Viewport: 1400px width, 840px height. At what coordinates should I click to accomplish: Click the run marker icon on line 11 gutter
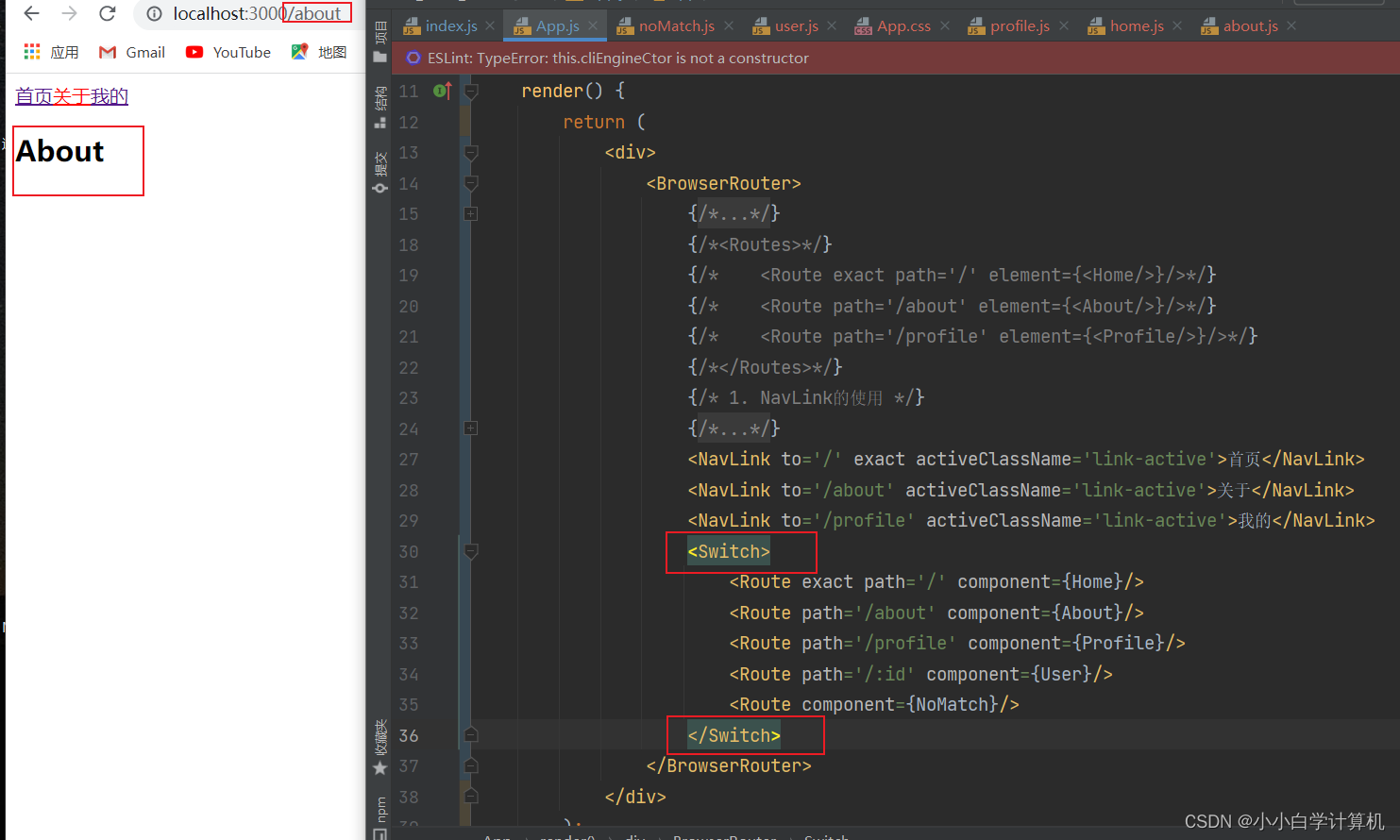(x=442, y=90)
